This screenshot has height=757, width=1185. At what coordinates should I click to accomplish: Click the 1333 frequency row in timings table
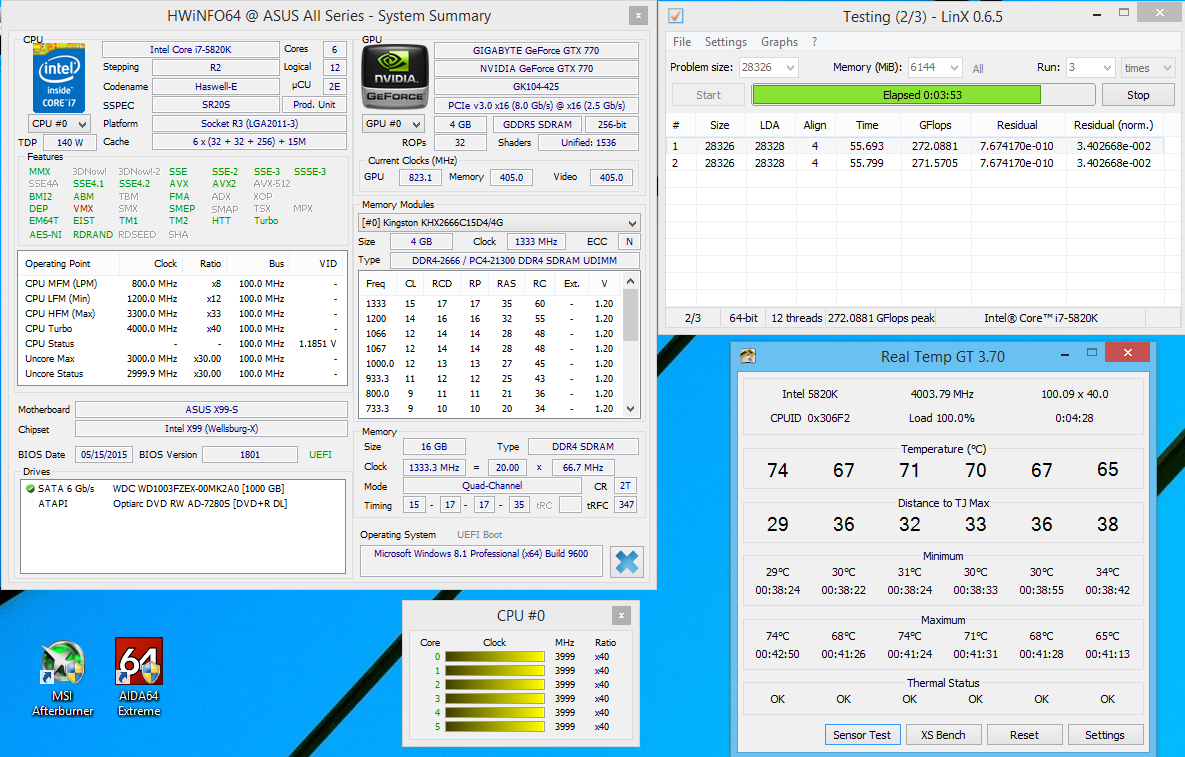point(489,304)
